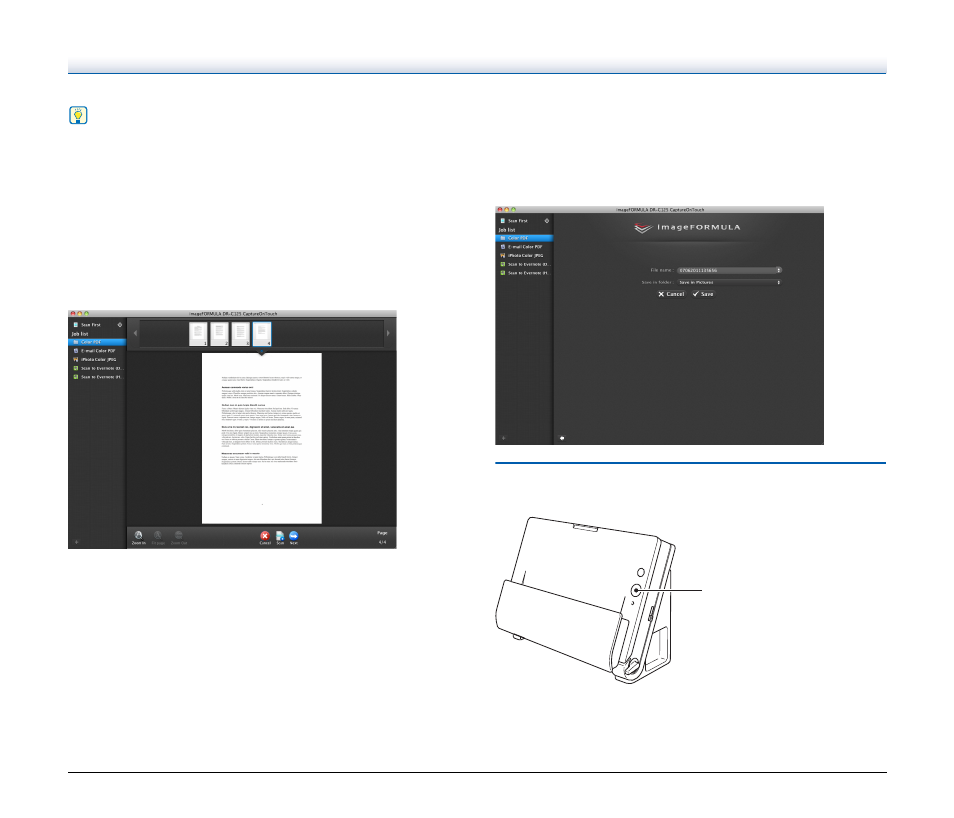The image size is (954, 818).
Task: Click the Save button in save window
Action: (x=703, y=294)
